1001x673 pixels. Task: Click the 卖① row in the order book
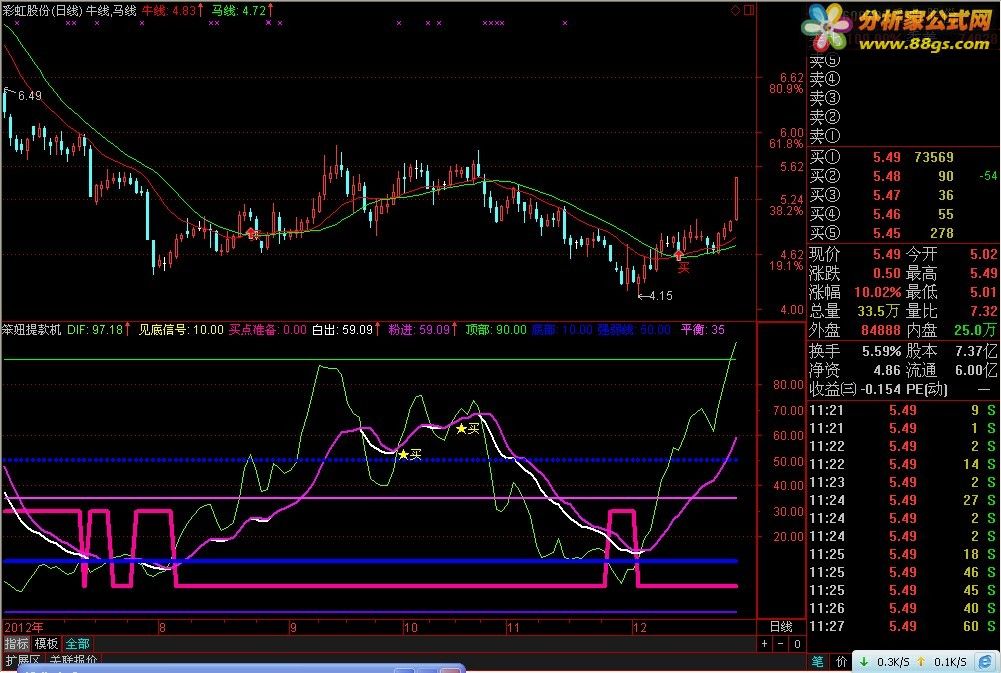[x=903, y=136]
